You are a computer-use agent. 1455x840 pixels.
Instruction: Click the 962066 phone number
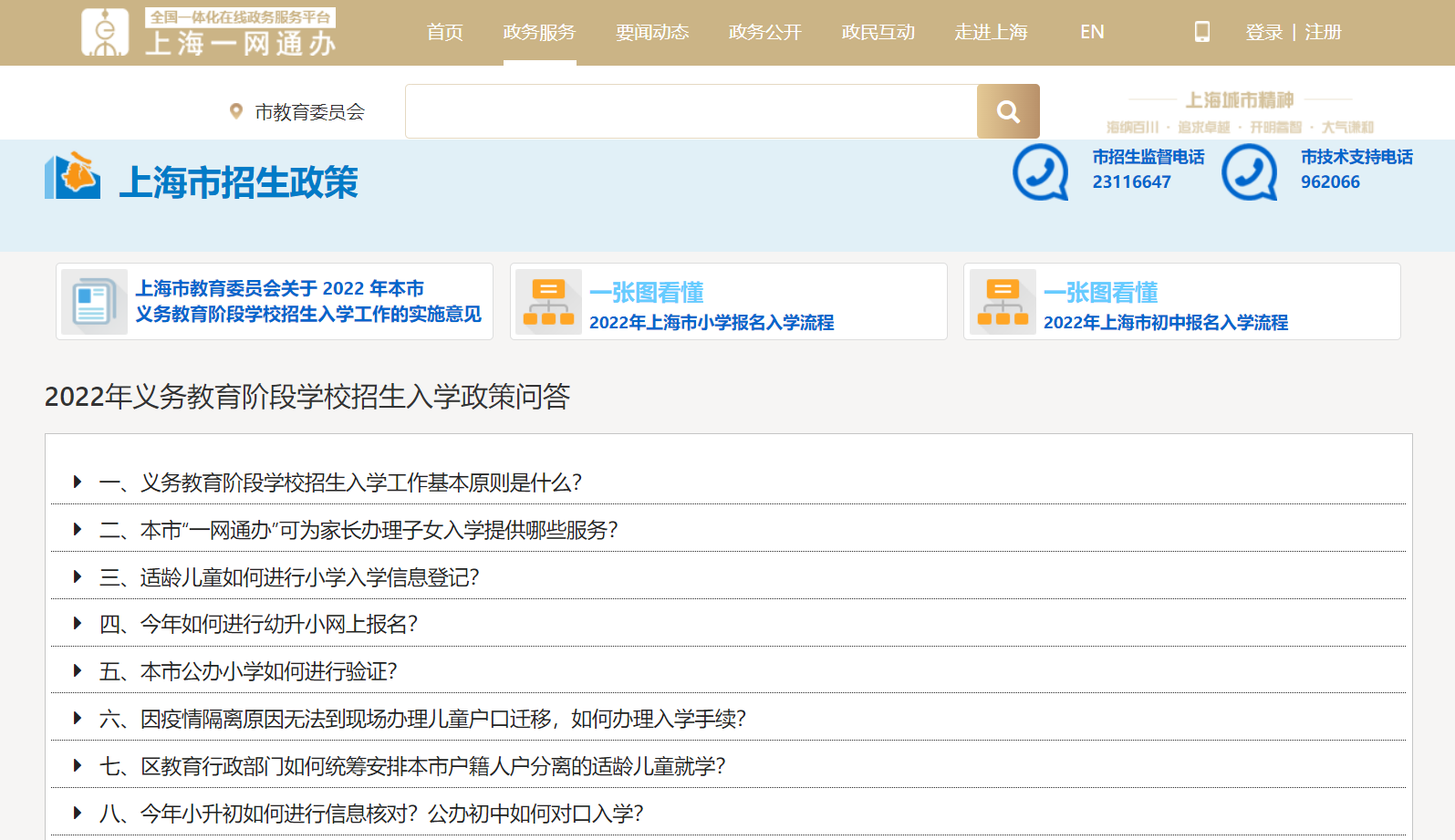pos(1330,181)
